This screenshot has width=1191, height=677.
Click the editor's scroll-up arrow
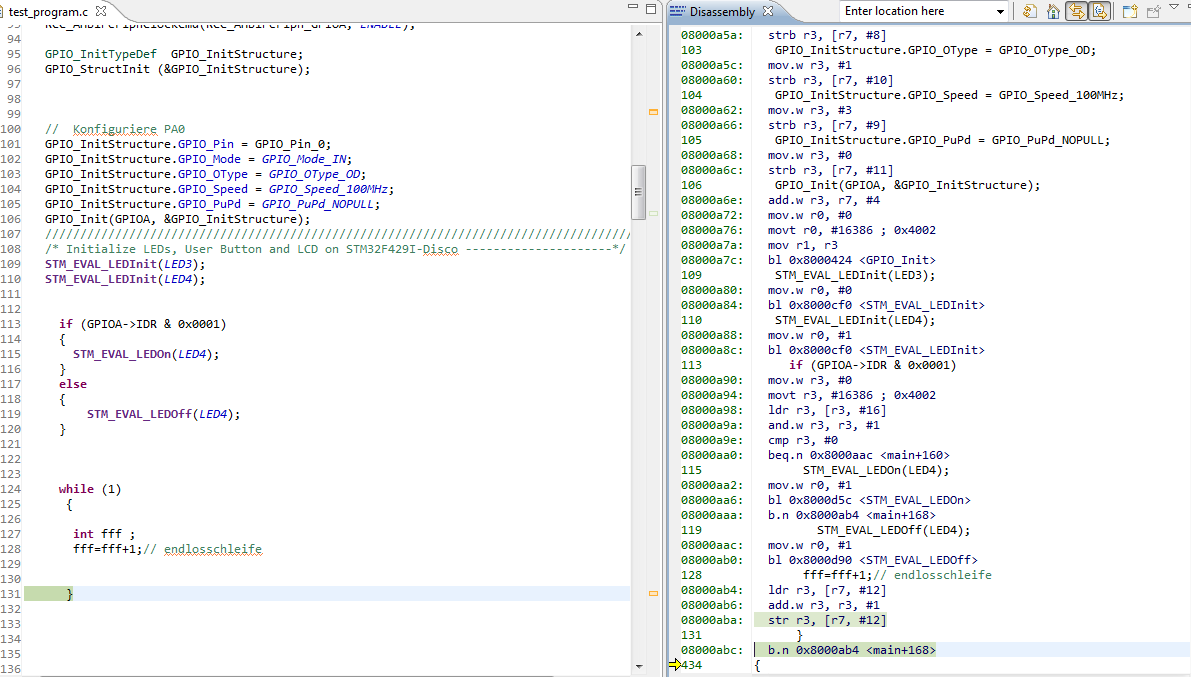coord(638,34)
